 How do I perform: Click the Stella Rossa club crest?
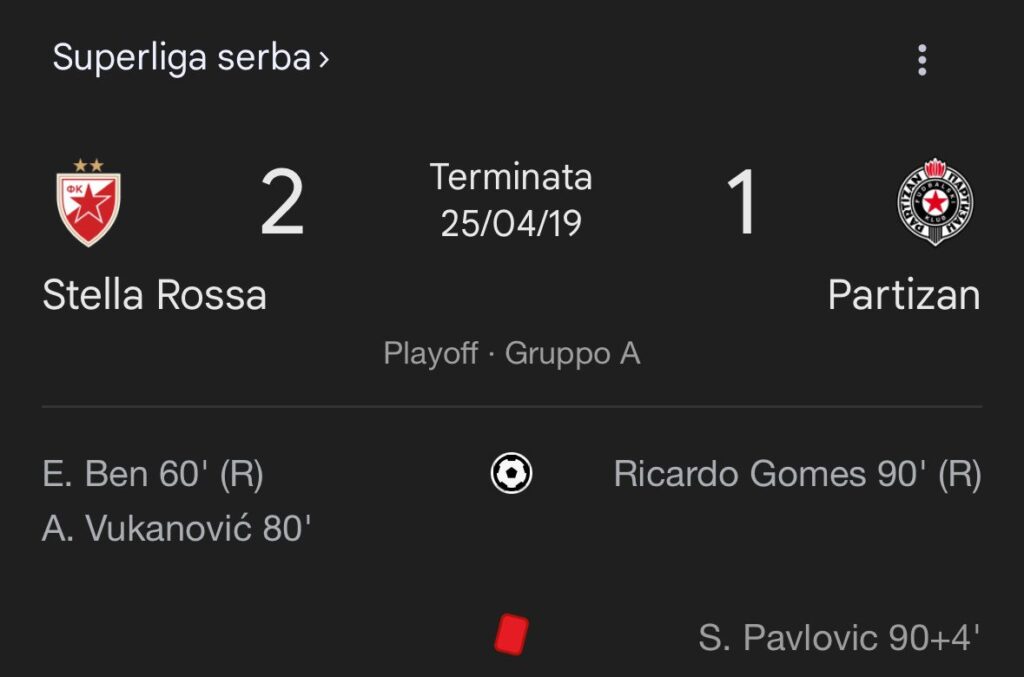(x=88, y=203)
